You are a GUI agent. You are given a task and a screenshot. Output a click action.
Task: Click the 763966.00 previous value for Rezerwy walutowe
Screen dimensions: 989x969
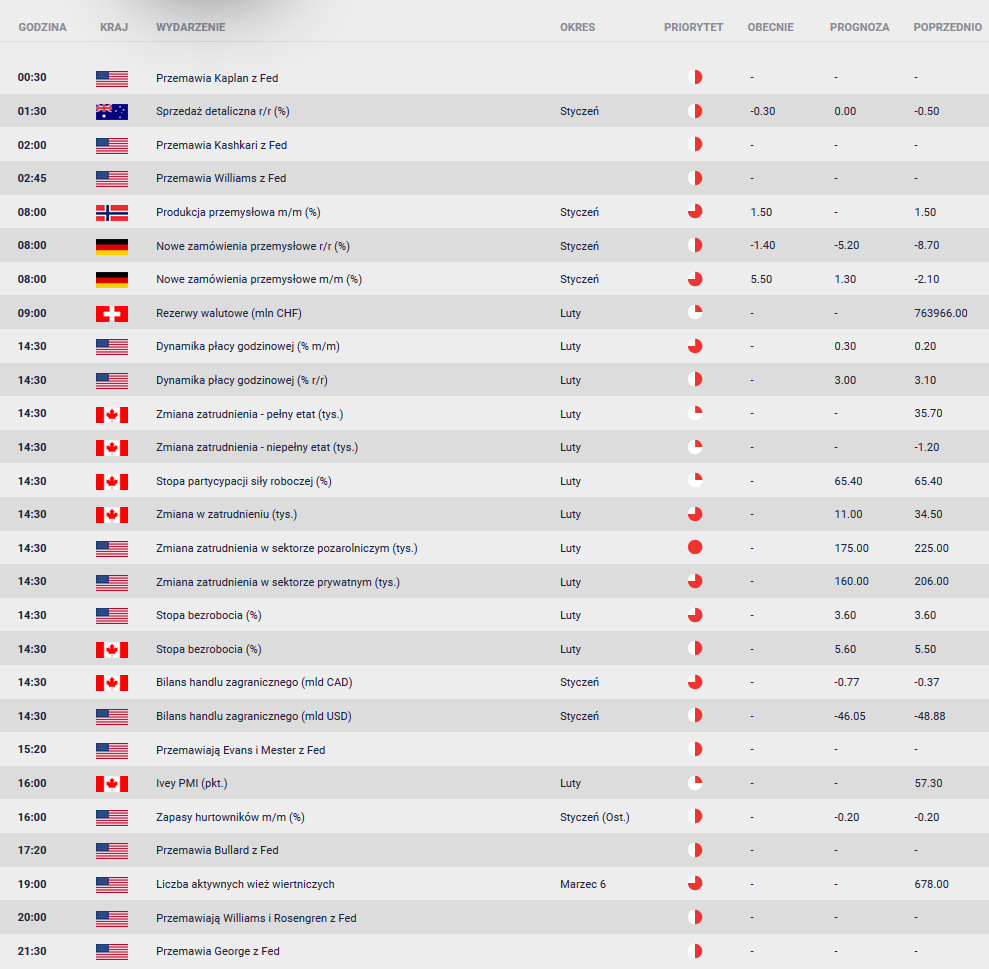pos(940,313)
